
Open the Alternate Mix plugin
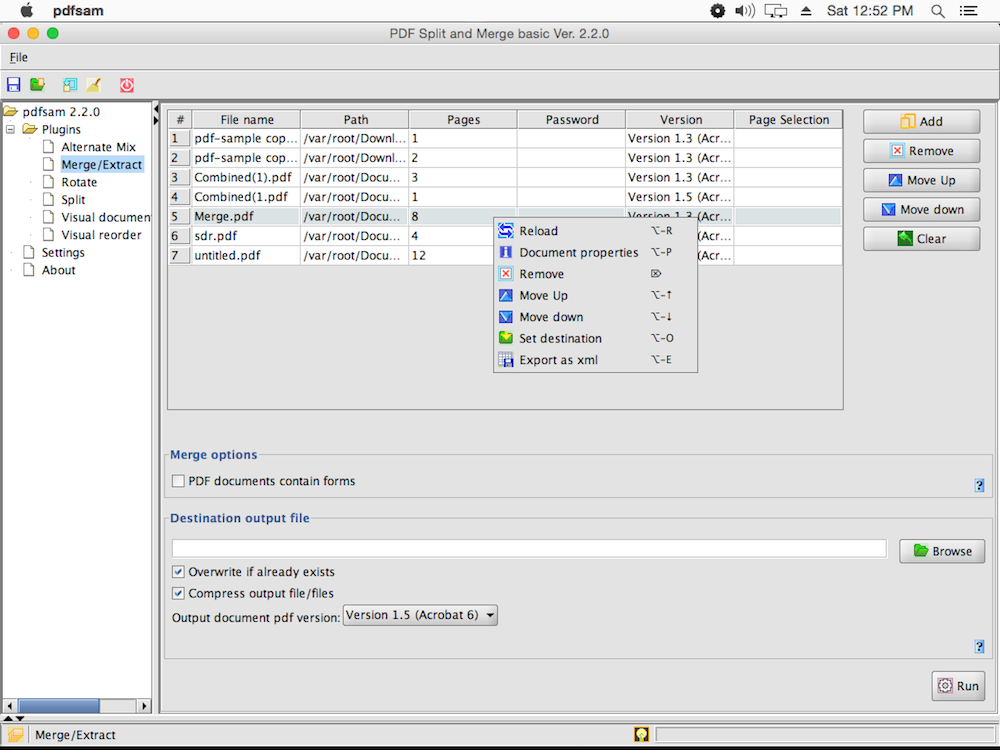click(x=98, y=147)
